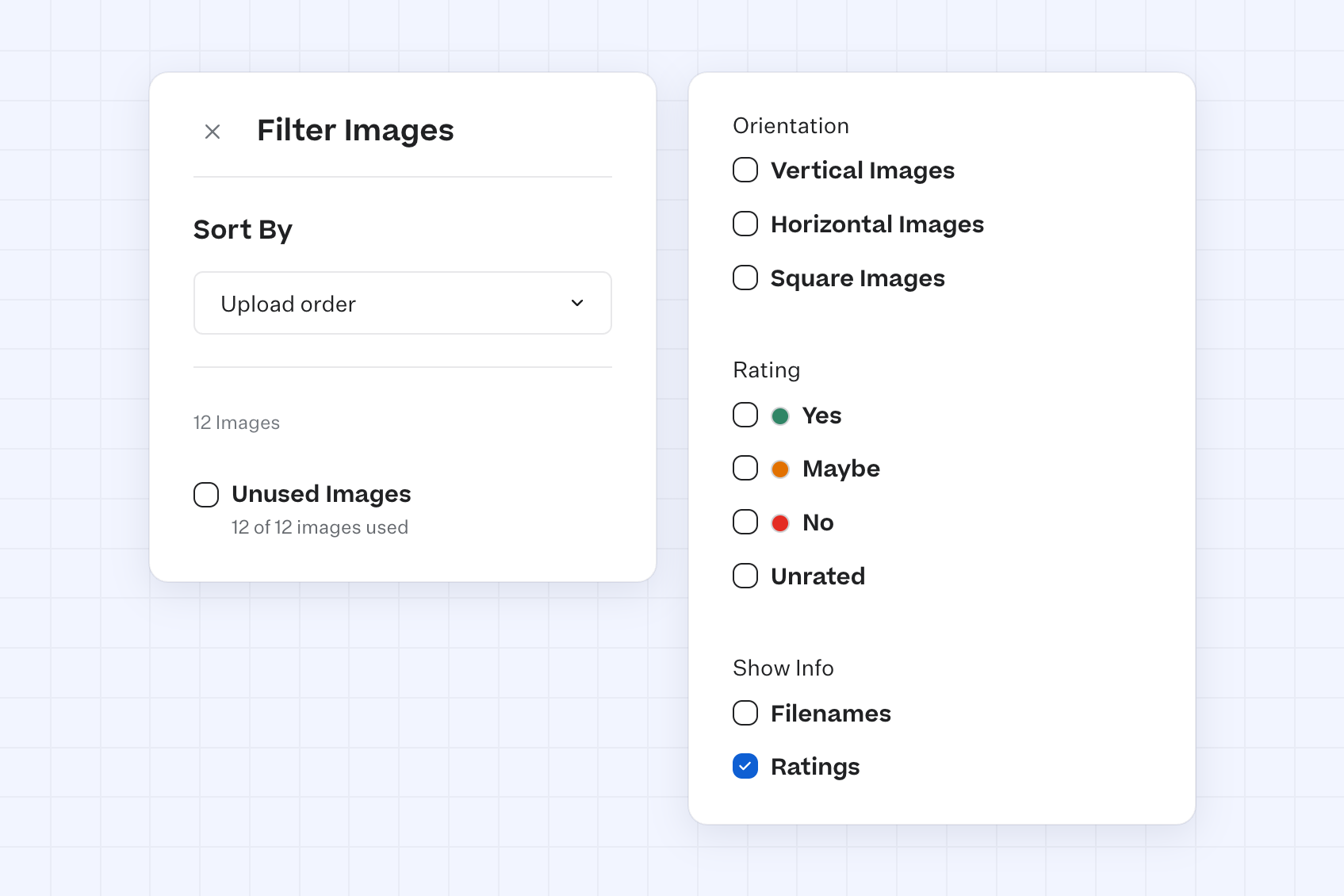Viewport: 1344px width, 896px height.
Task: Enable the Horizontal Images filter
Action: point(745,224)
